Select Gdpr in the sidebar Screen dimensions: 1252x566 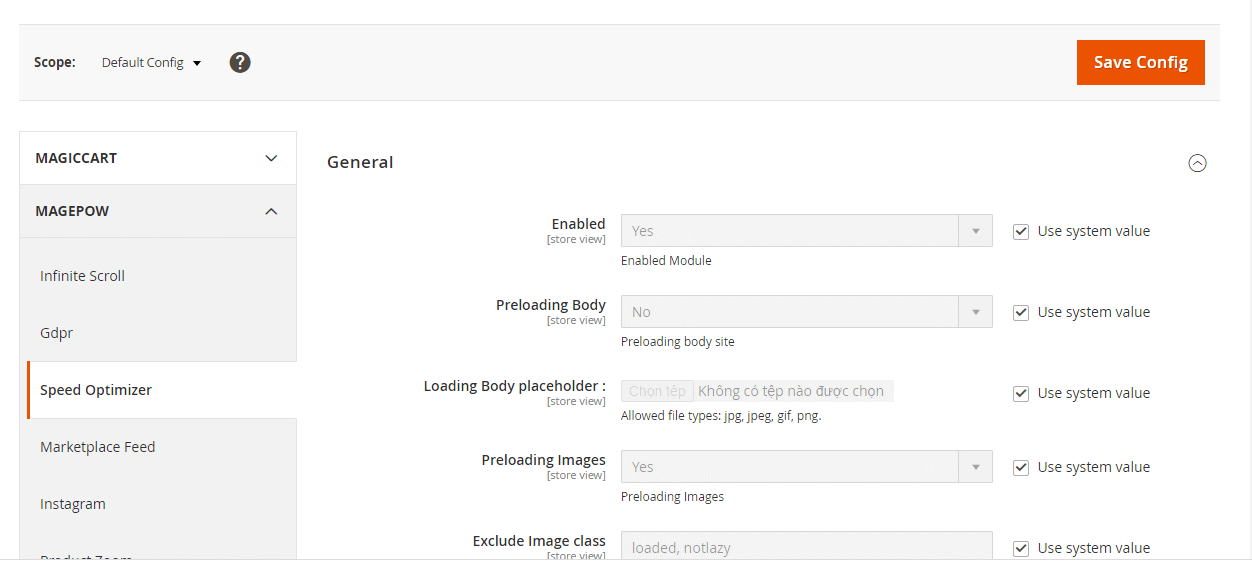pyautogui.click(x=57, y=333)
